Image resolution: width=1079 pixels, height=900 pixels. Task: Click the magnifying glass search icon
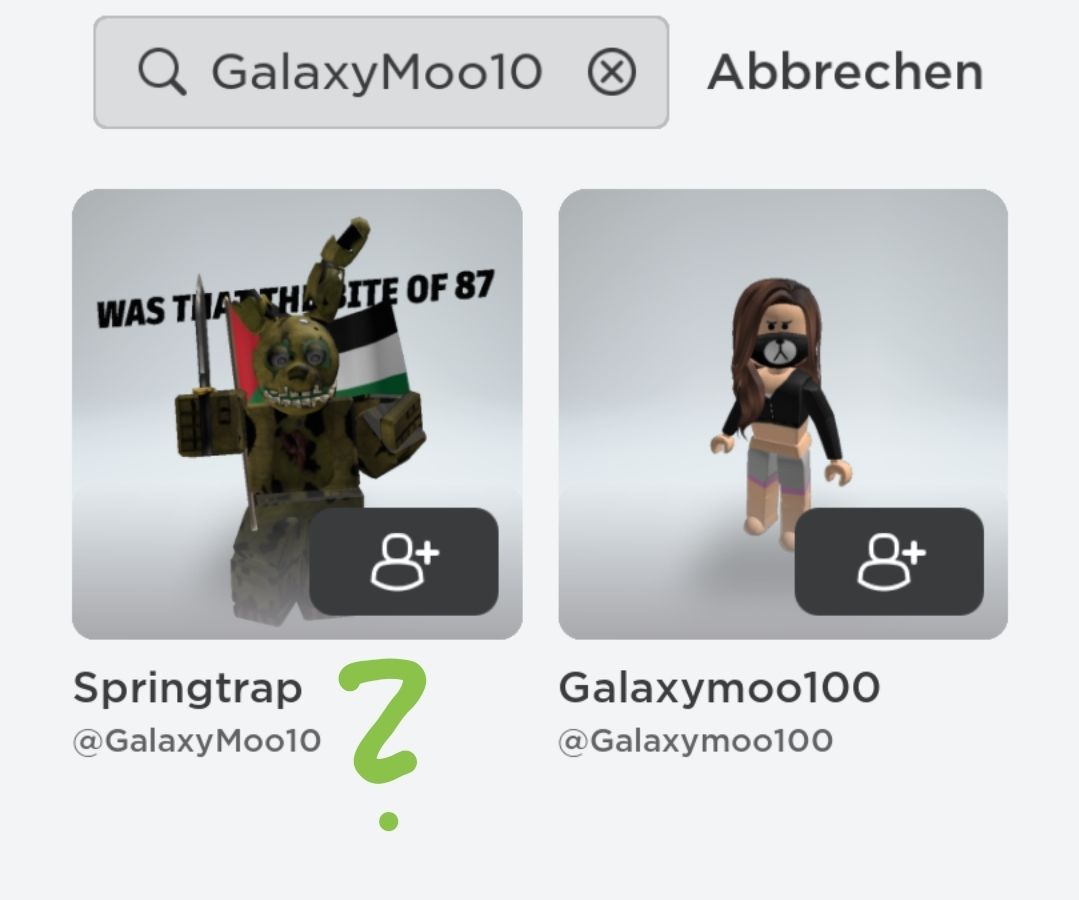162,72
